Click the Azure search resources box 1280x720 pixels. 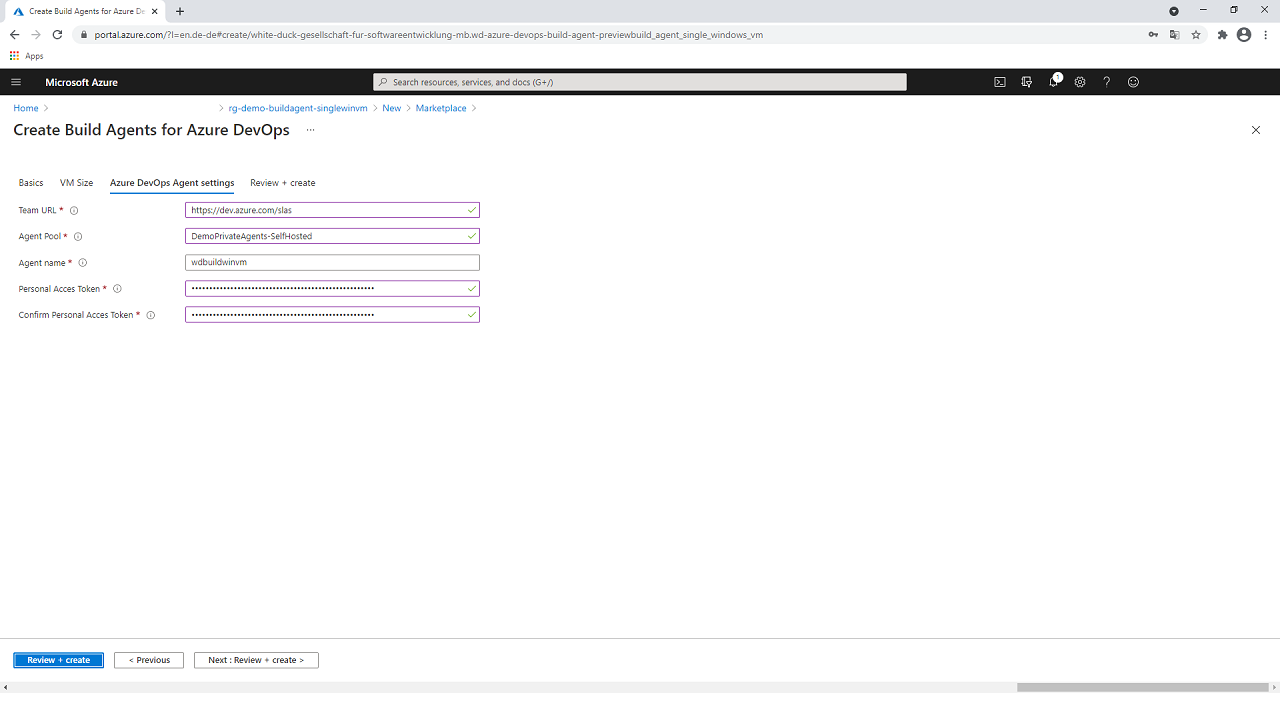(640, 82)
